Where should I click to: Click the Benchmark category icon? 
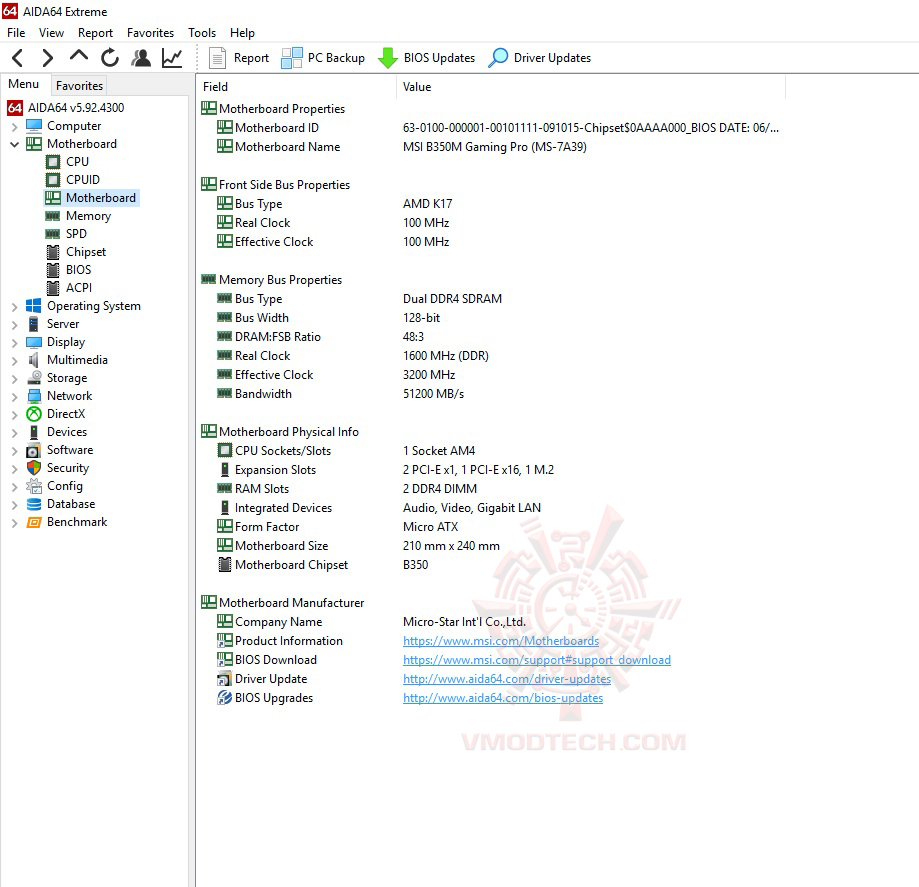tap(34, 522)
